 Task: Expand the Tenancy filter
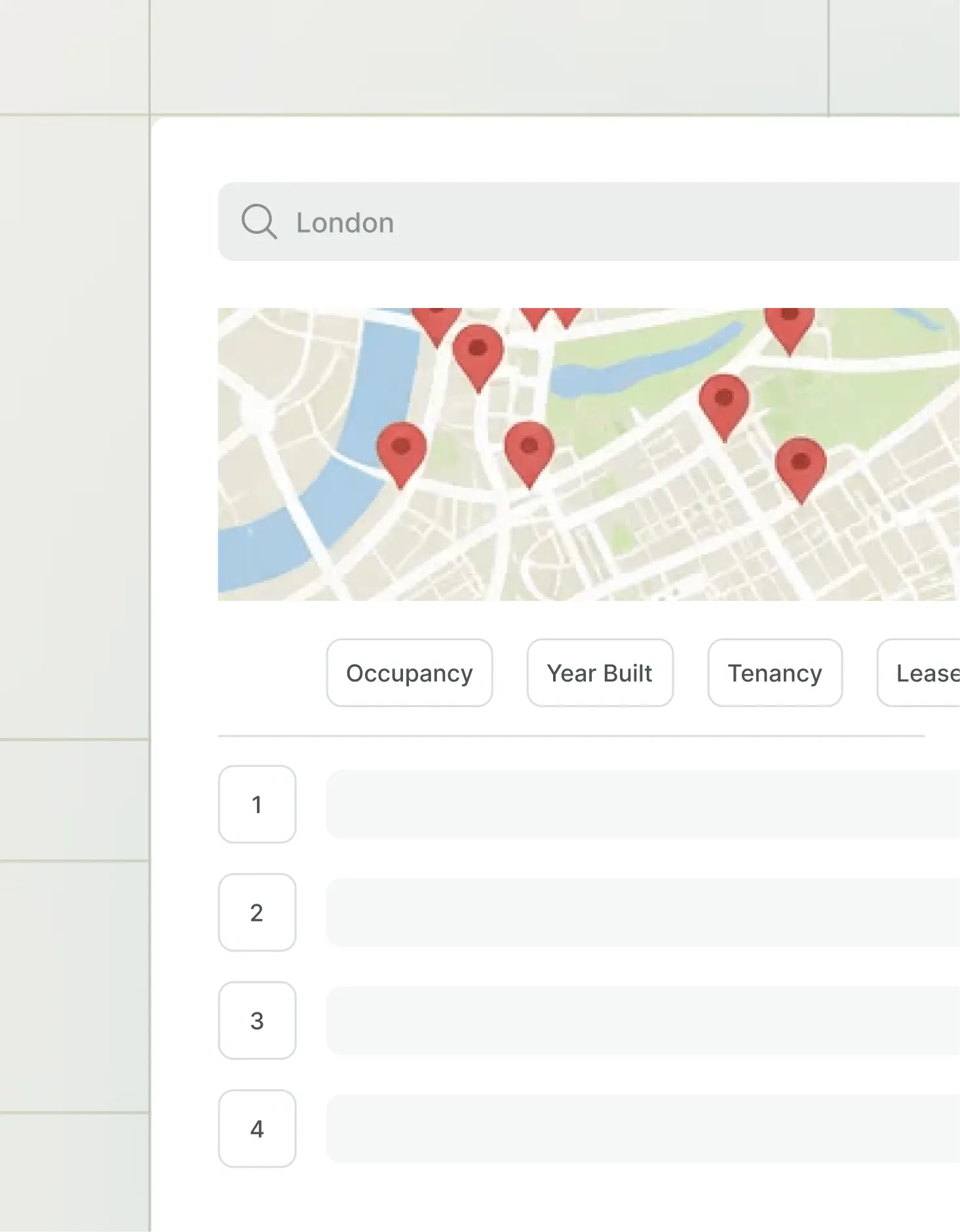pyautogui.click(x=775, y=673)
